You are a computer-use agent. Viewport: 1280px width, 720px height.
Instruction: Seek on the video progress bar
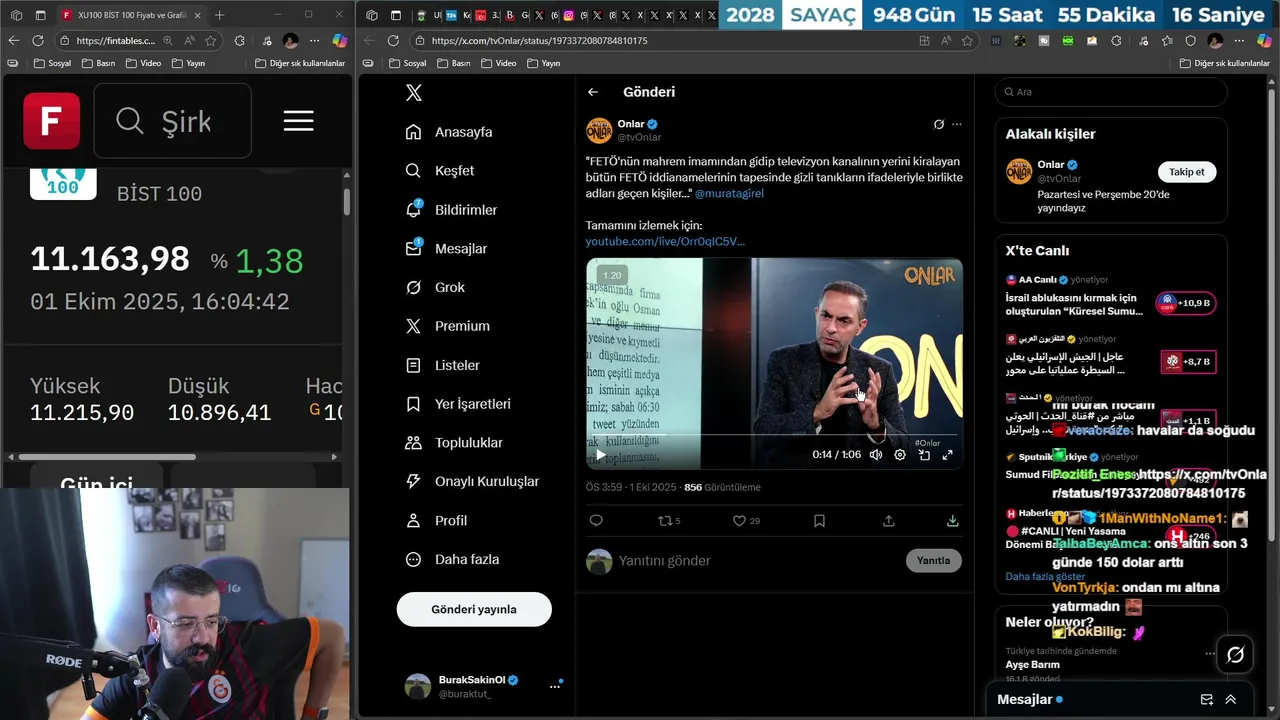(775, 436)
